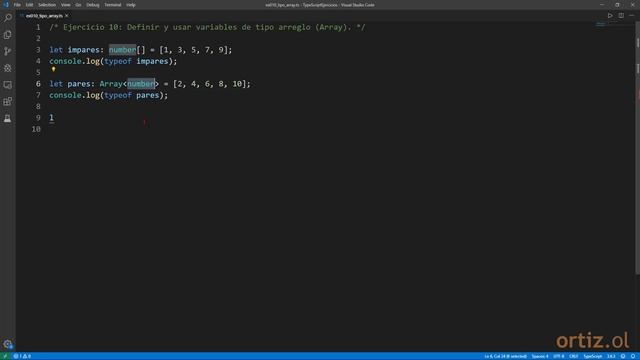This screenshot has width=640, height=360.
Task: Open the Search view in activity bar
Action: [x=7, y=18]
